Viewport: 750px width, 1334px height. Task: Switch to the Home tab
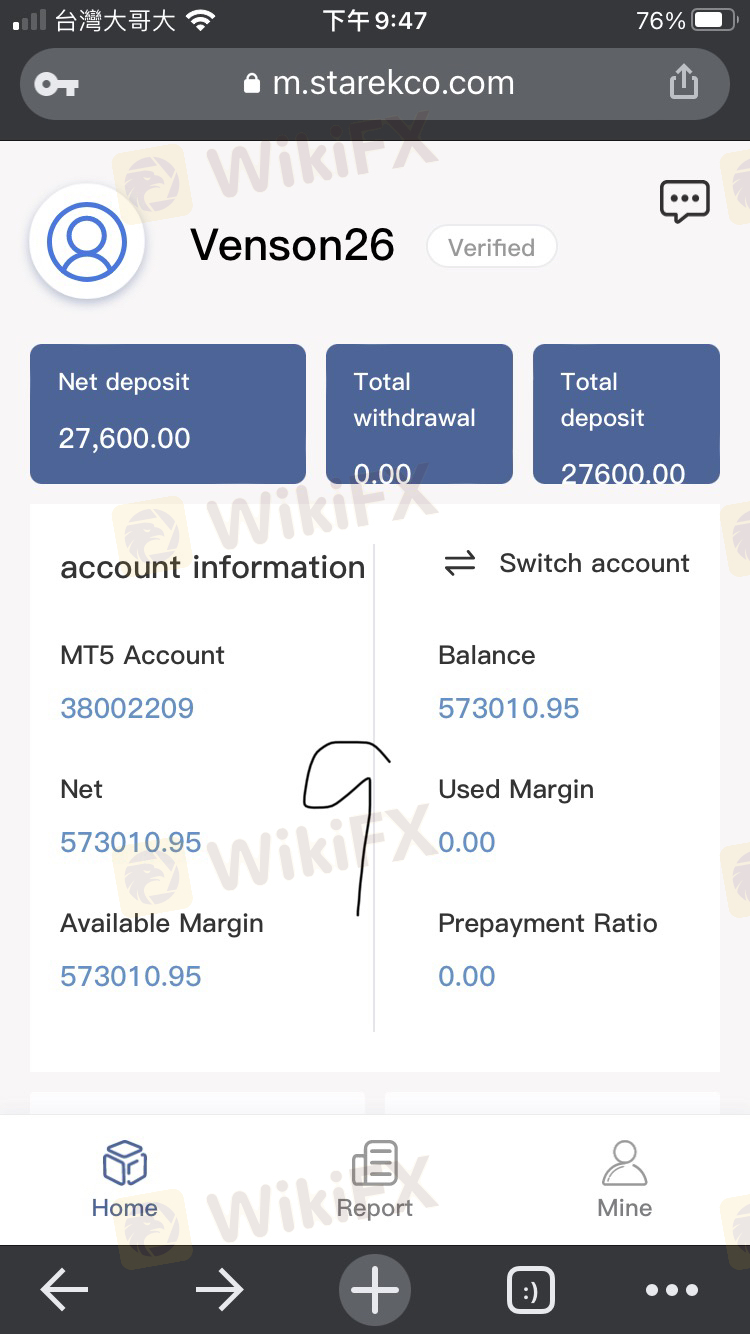coord(125,1180)
